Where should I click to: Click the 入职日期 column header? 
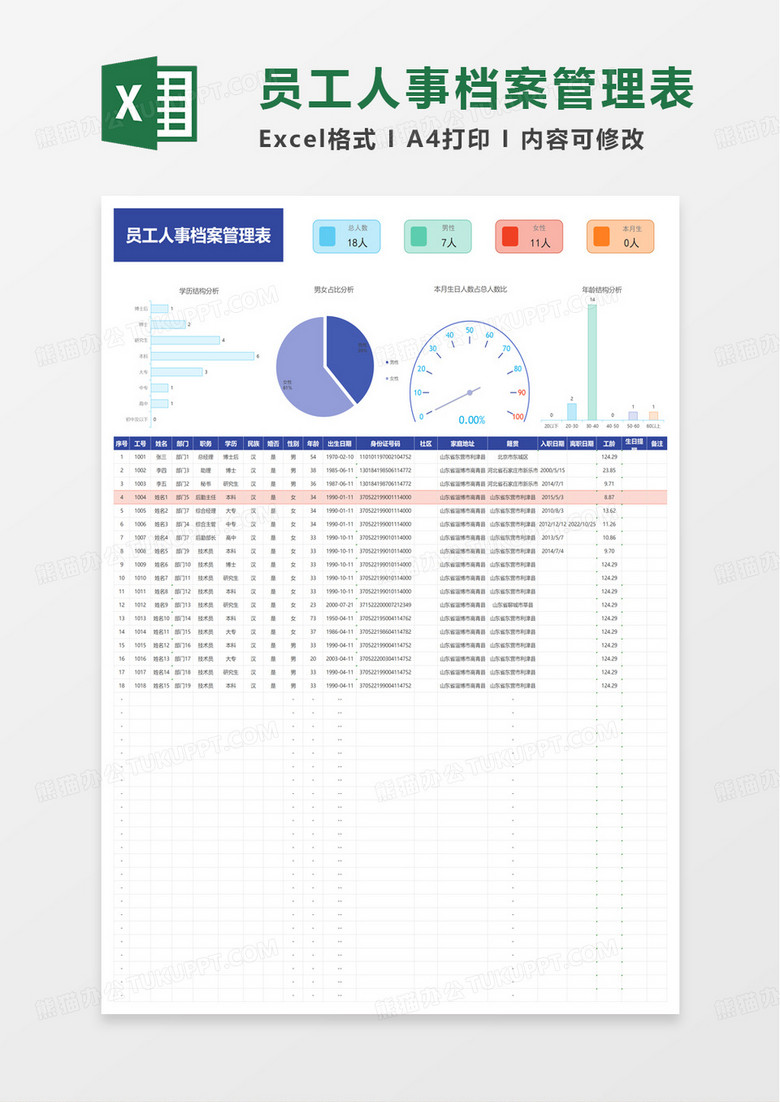[552, 443]
